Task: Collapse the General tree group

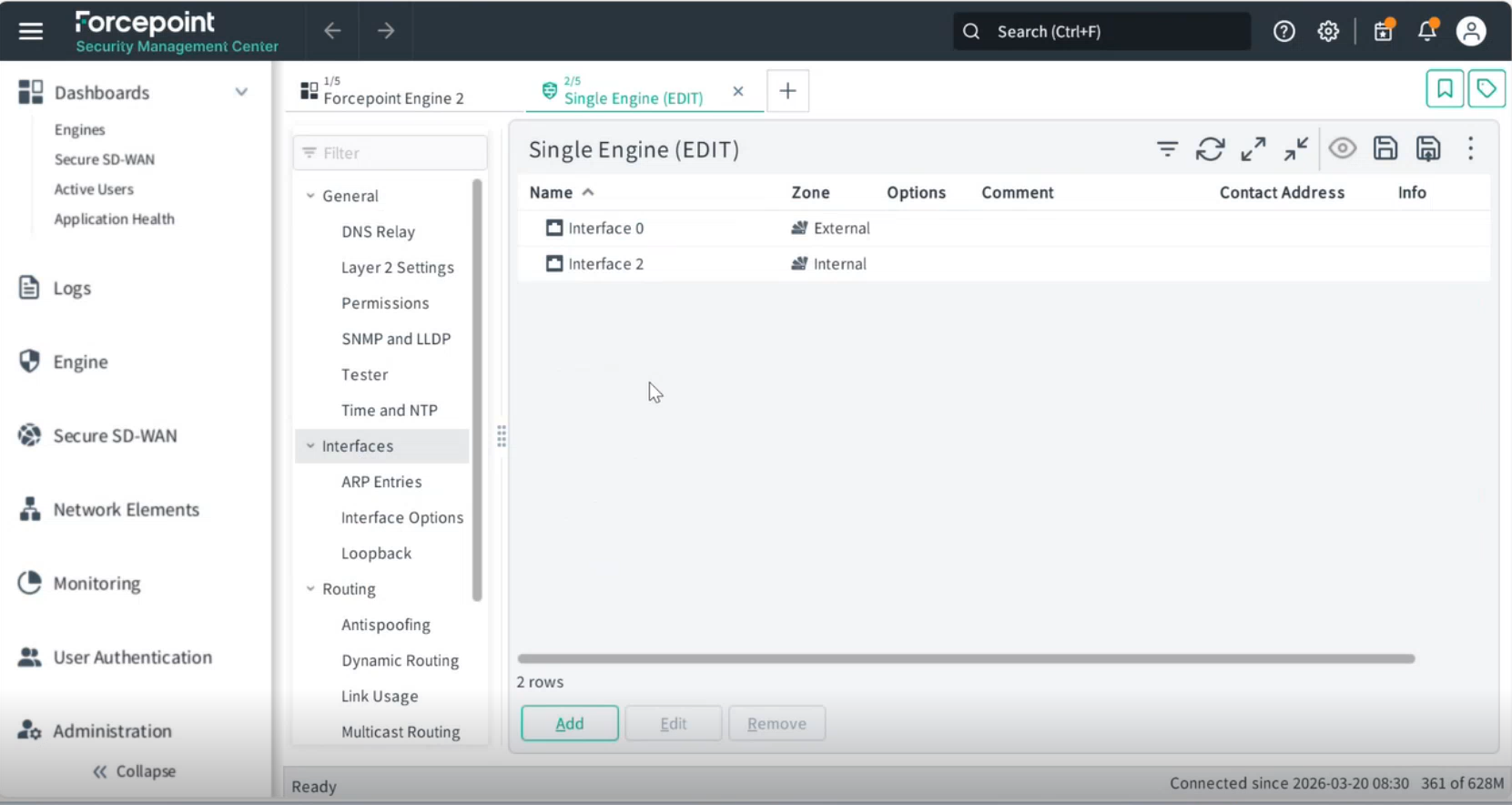Action: pyautogui.click(x=310, y=196)
